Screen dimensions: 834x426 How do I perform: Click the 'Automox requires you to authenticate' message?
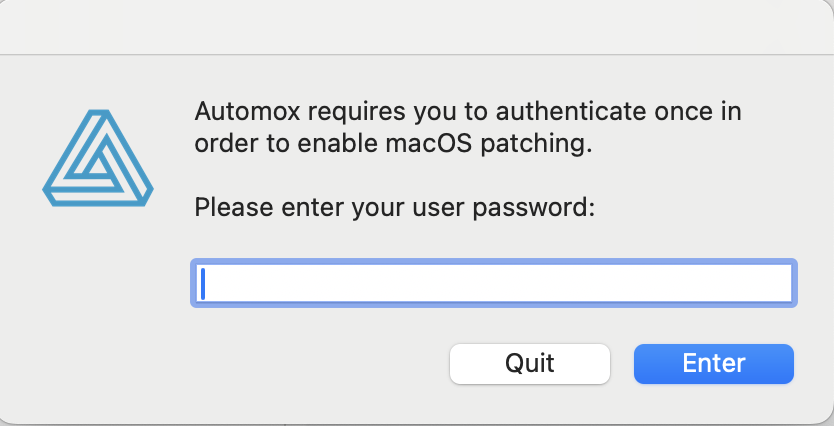tap(468, 128)
